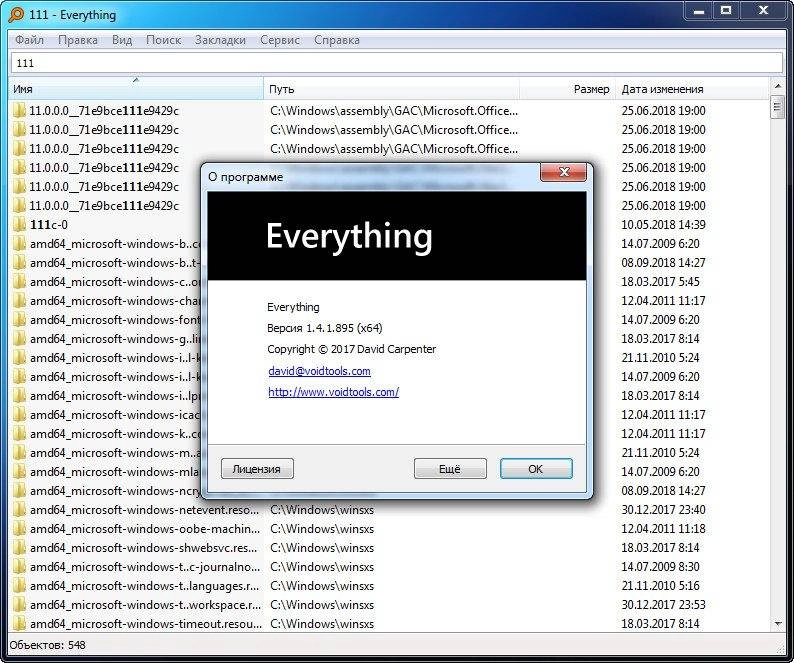Click folder icon of amd64_microsoft-windows-mla row
The image size is (794, 663).
click(19, 472)
